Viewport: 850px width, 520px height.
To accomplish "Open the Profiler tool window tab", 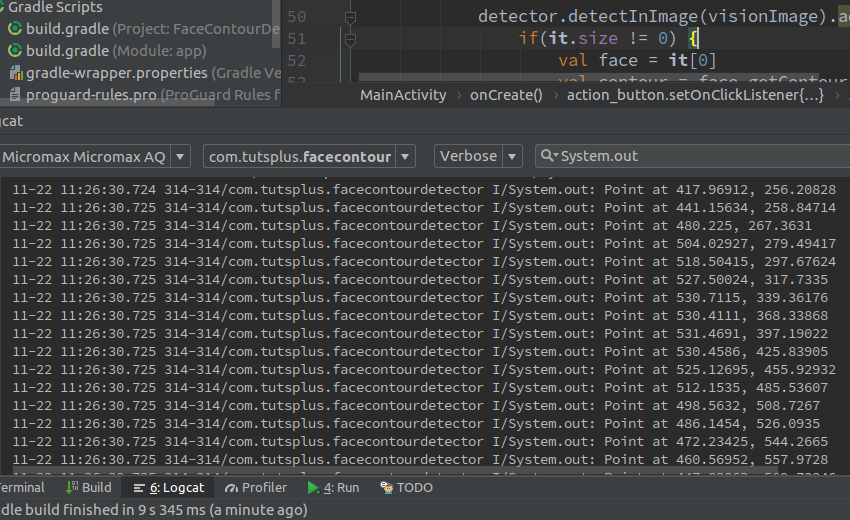I will coord(255,488).
